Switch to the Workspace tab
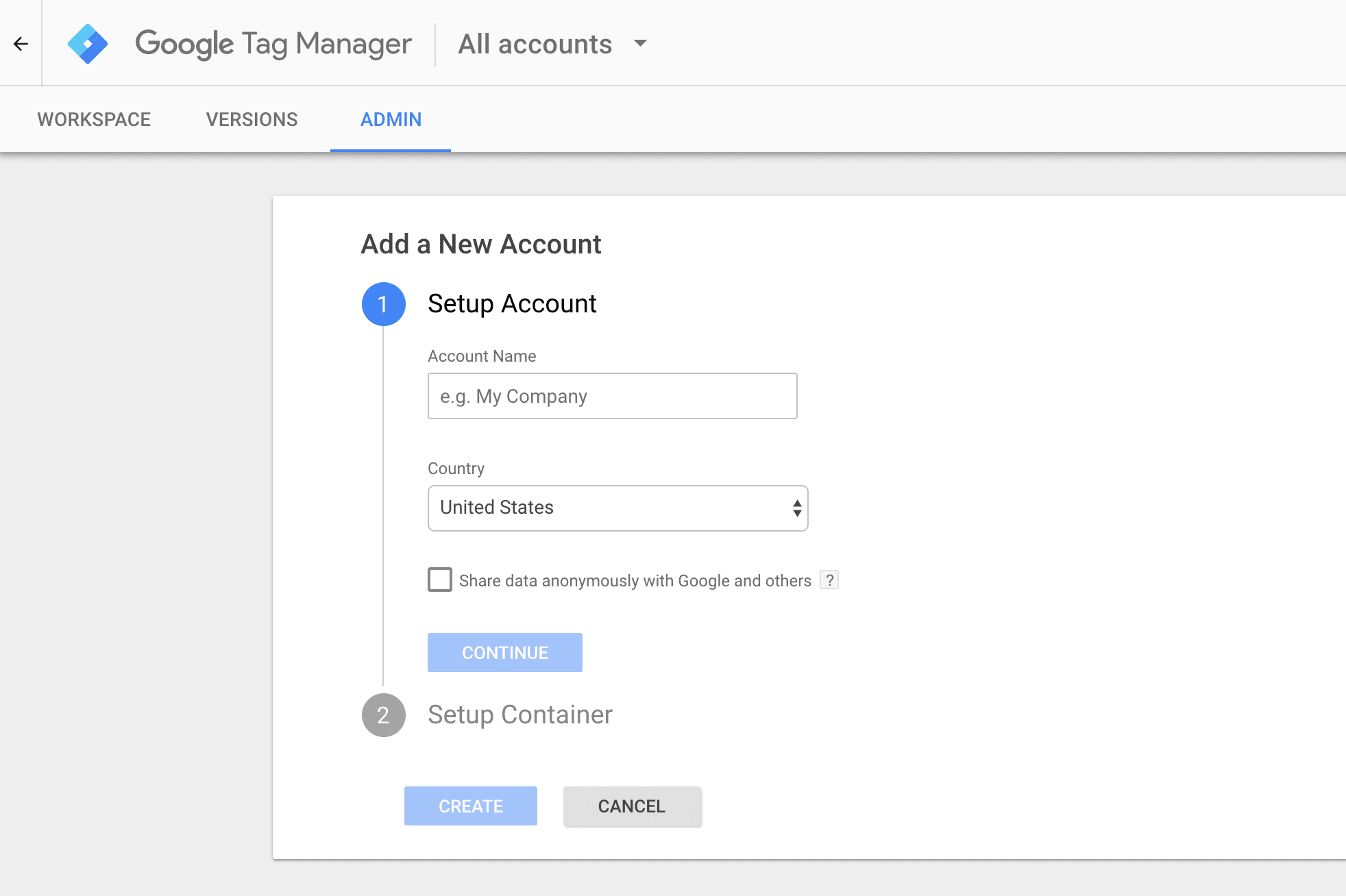This screenshot has width=1346, height=896. (94, 119)
